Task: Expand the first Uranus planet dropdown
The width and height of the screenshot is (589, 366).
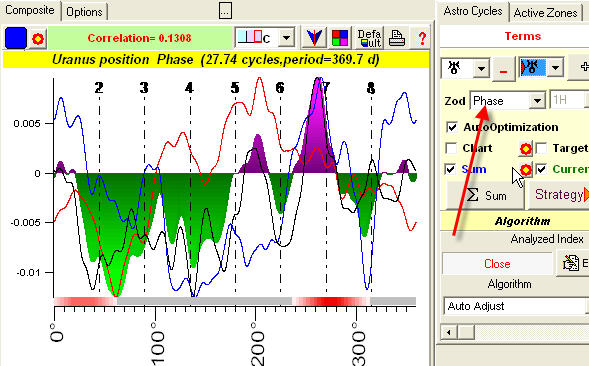Action: 481,69
